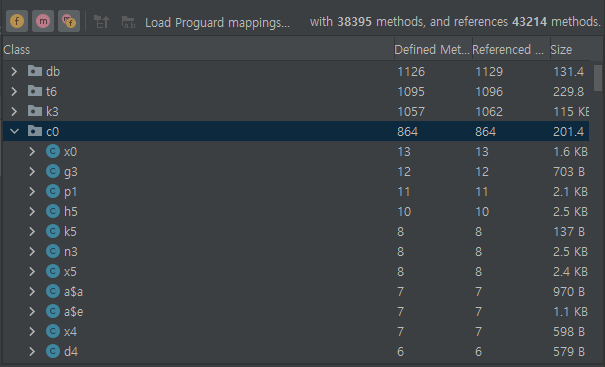Click the class icon for x0
This screenshot has width=605, height=367.
coord(53,151)
